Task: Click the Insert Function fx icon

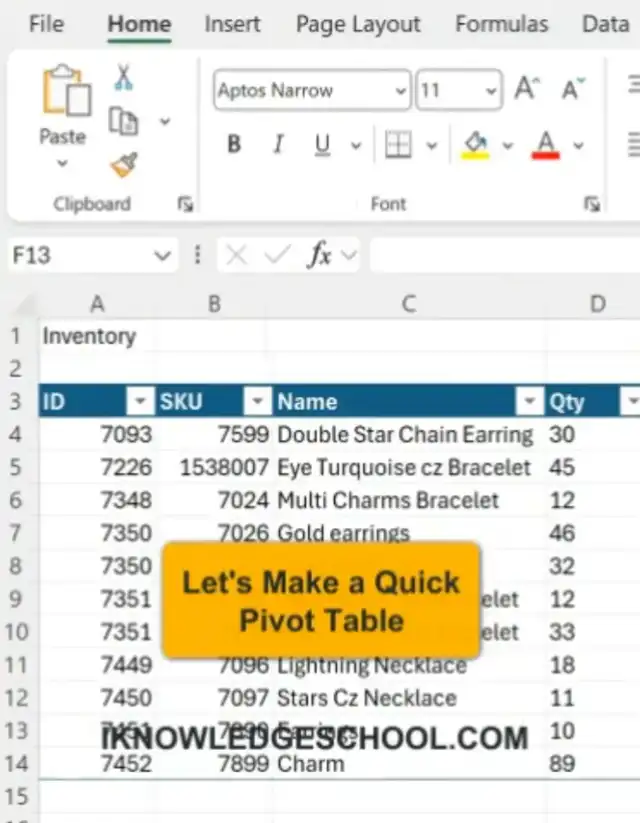Action: (x=319, y=256)
